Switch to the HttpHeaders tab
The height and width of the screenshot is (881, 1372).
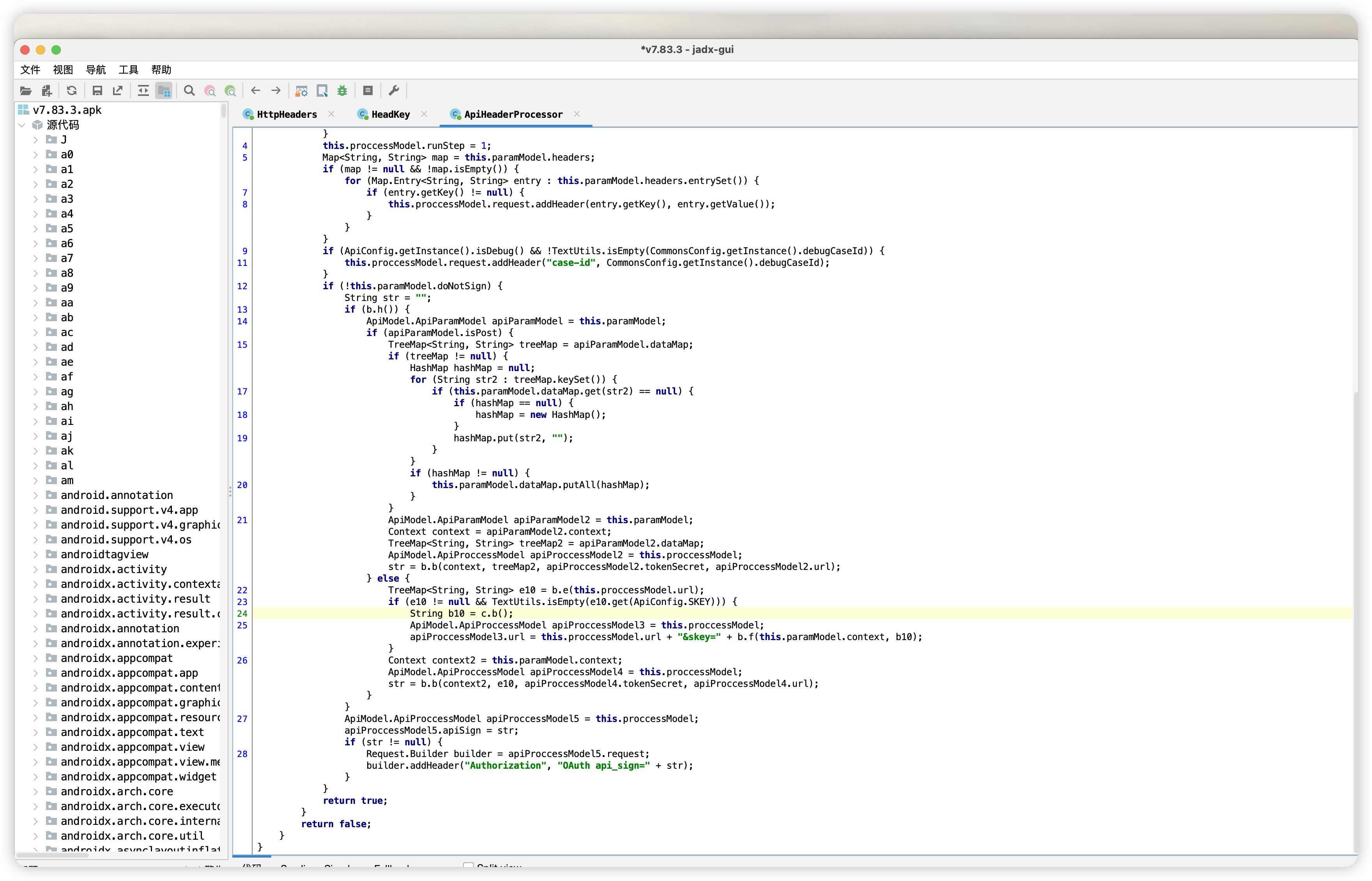[x=286, y=115]
